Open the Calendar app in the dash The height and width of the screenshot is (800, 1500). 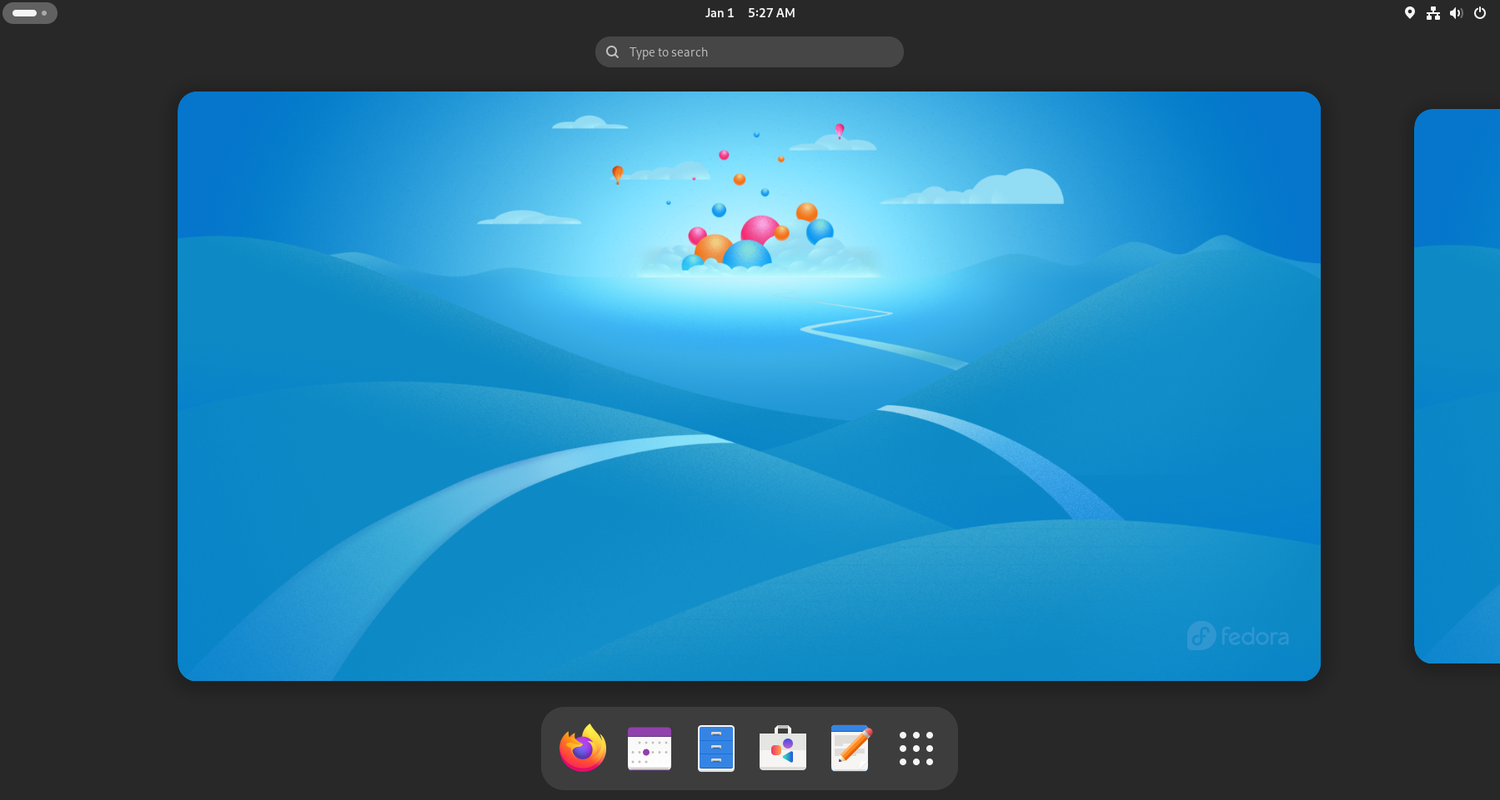[x=649, y=748]
